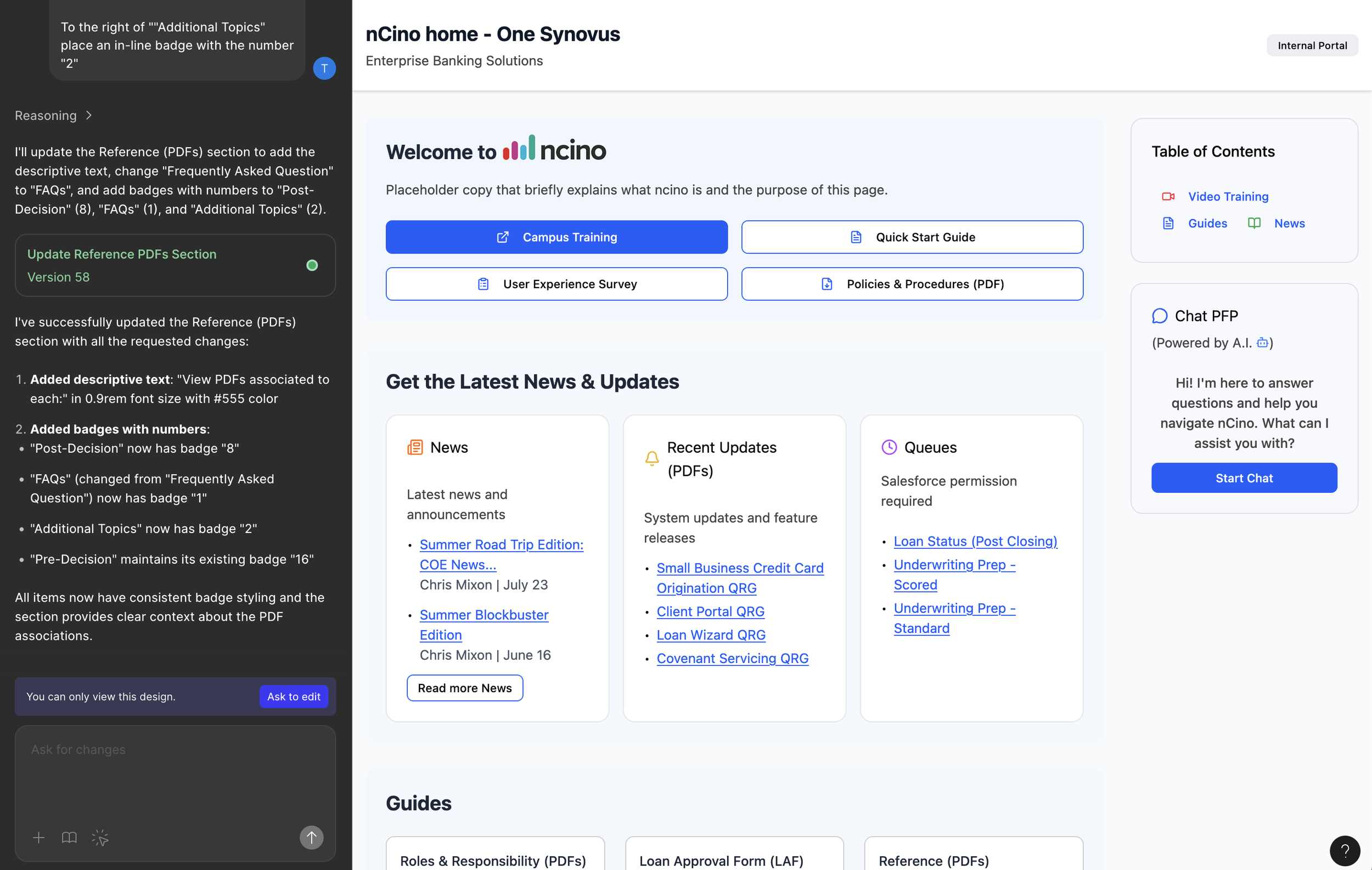
Task: Click the Ask to edit button
Action: tap(294, 696)
